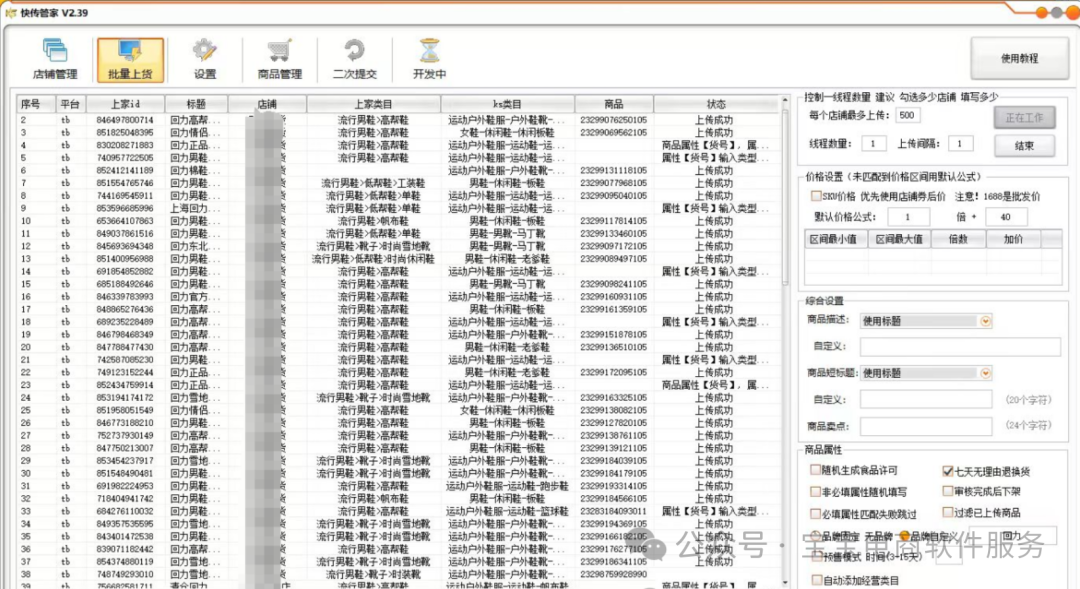The height and width of the screenshot is (589, 1080).
Task: Enable 过滤已上传商品 checkbox
Action: coord(948,512)
